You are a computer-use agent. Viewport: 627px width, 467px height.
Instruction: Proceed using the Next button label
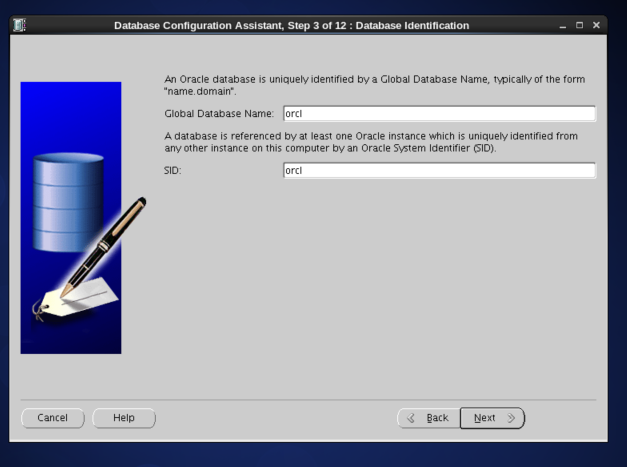(x=485, y=418)
